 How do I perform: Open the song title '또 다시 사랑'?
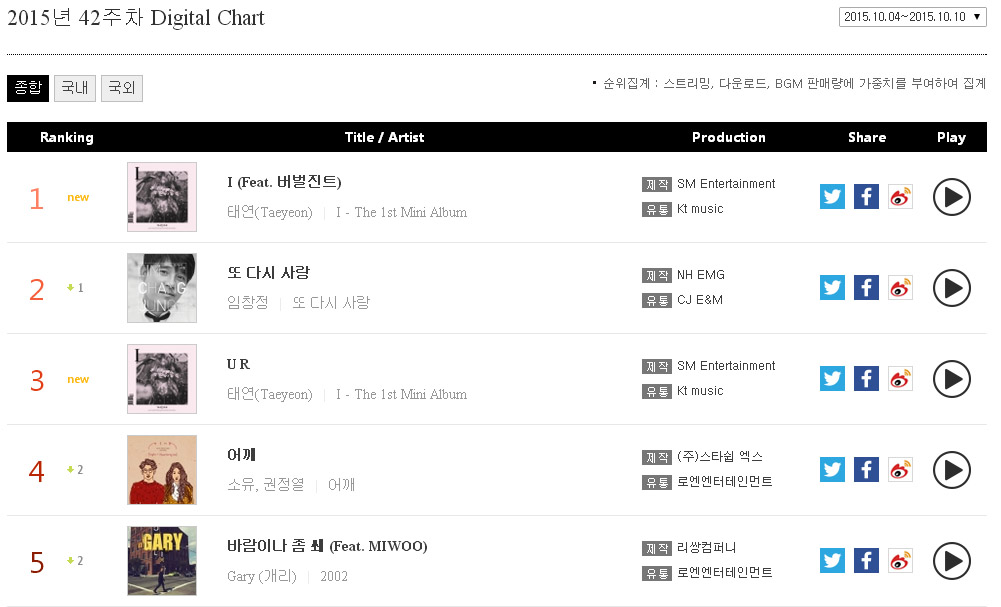268,273
